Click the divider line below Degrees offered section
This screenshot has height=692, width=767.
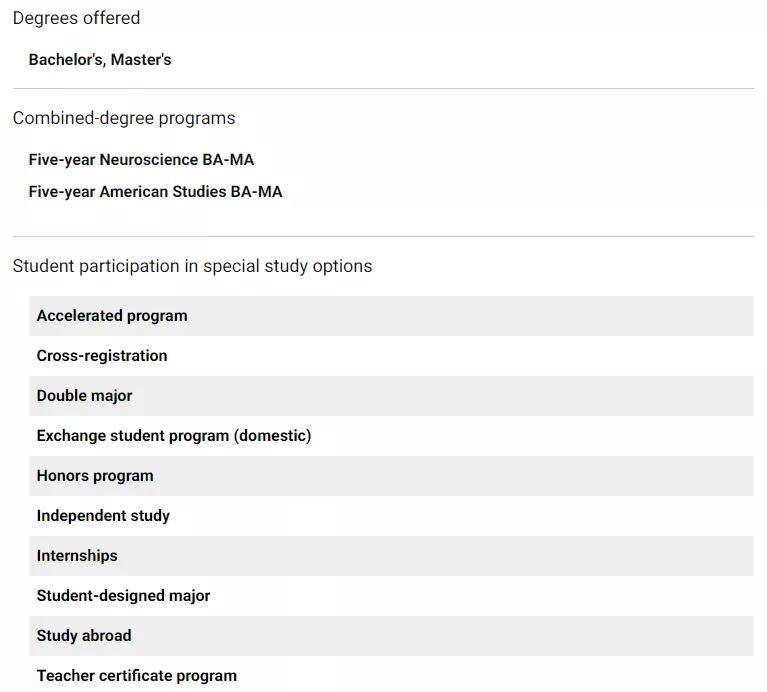pyautogui.click(x=383, y=89)
